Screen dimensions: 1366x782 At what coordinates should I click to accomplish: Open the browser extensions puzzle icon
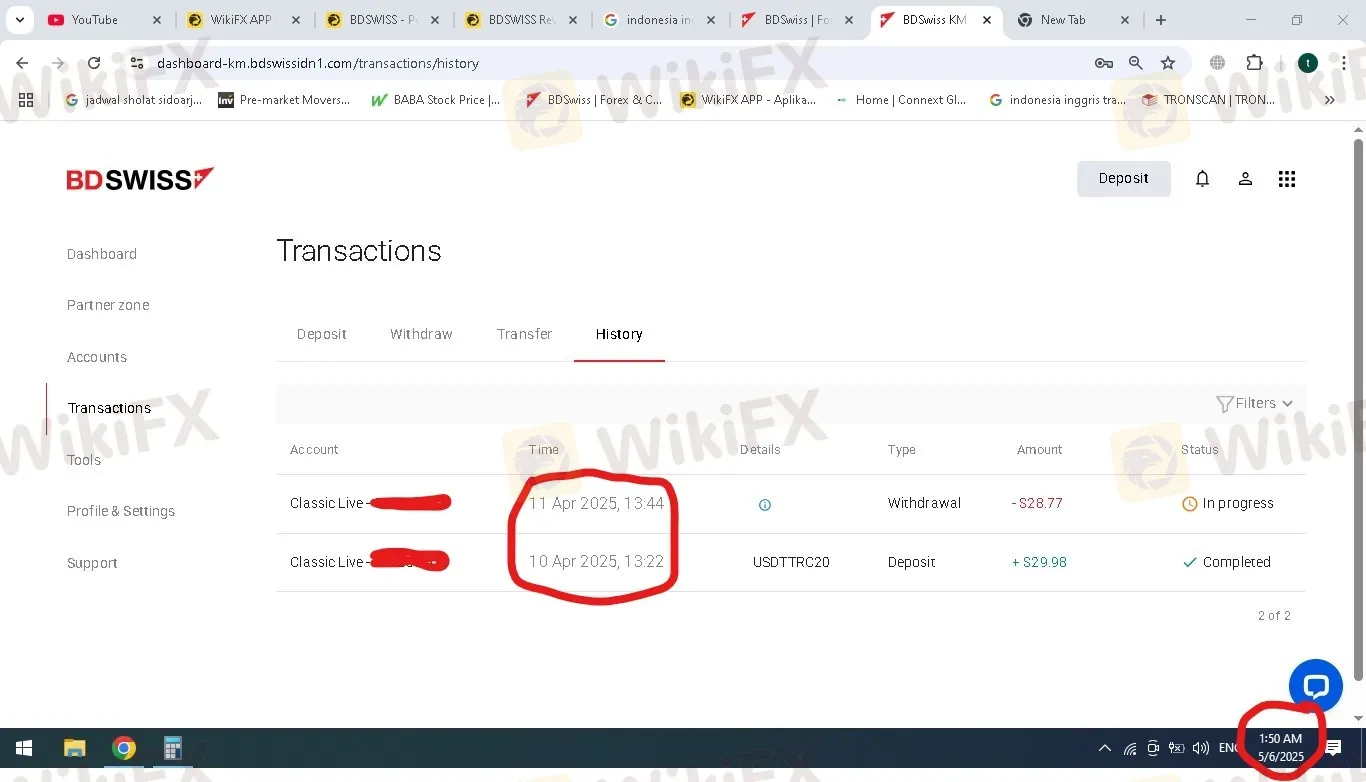tap(1254, 63)
